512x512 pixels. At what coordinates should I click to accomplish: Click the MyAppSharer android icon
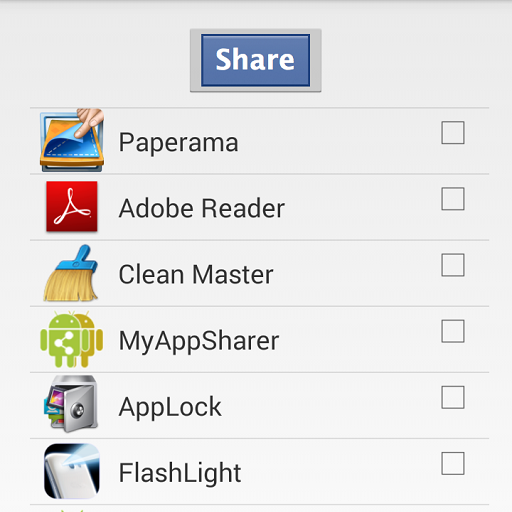point(71,339)
